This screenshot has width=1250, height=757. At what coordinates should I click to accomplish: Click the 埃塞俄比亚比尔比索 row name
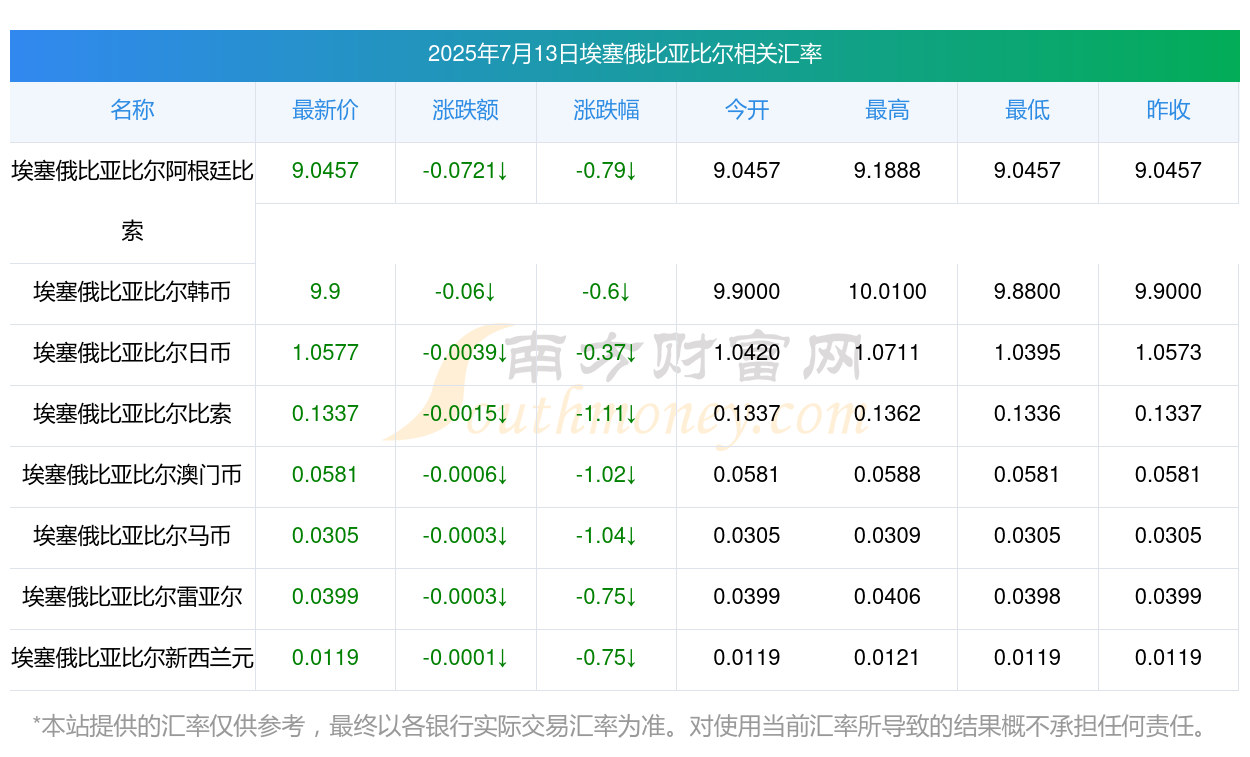point(132,414)
